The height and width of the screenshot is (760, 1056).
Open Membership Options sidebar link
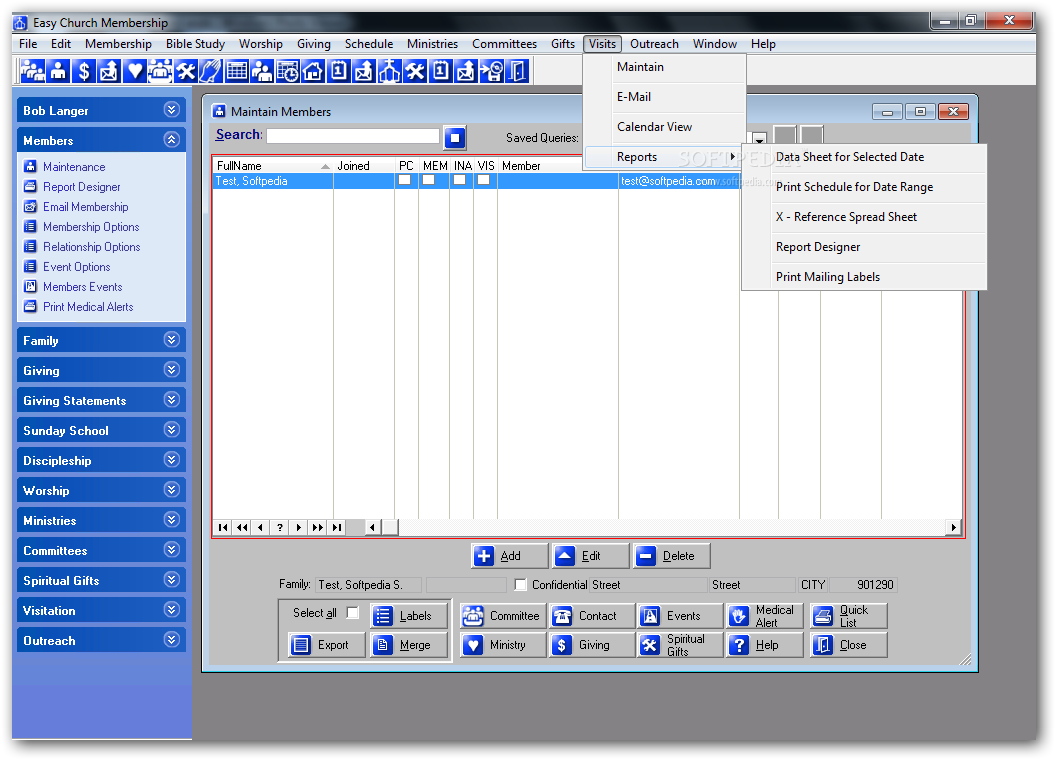[x=91, y=227]
